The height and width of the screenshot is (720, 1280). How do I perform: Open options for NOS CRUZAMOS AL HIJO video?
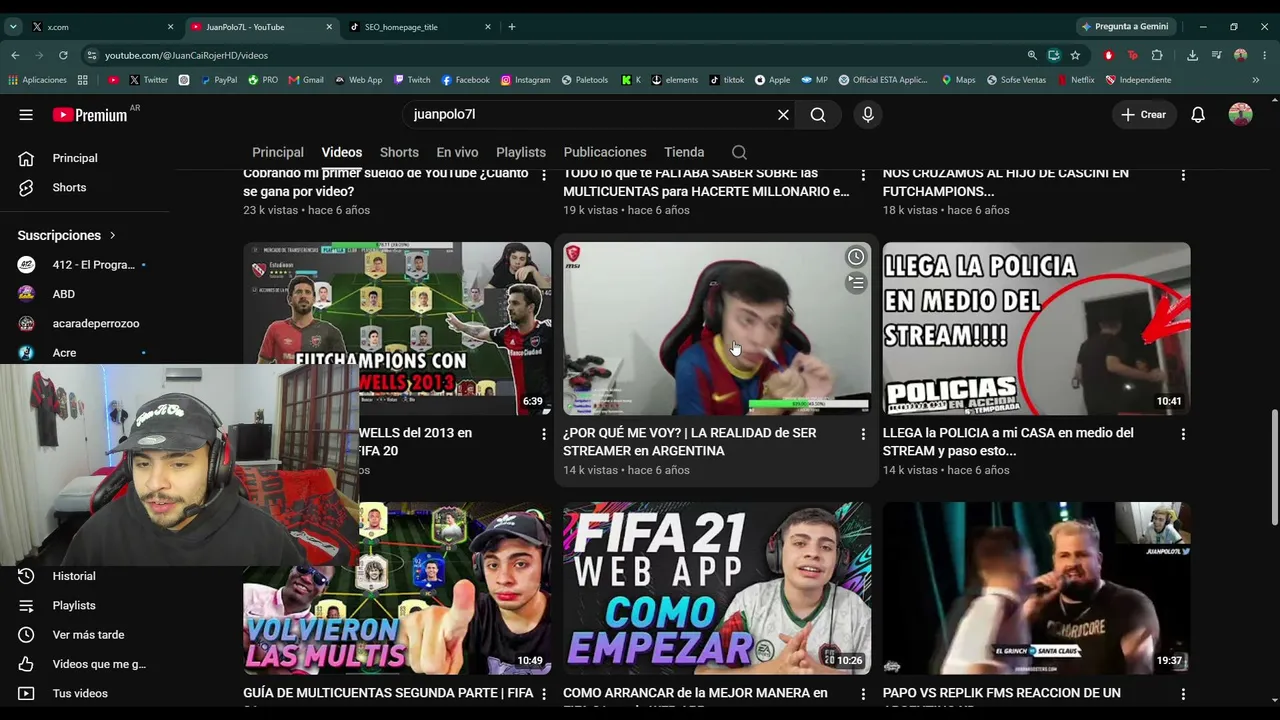[1183, 175]
